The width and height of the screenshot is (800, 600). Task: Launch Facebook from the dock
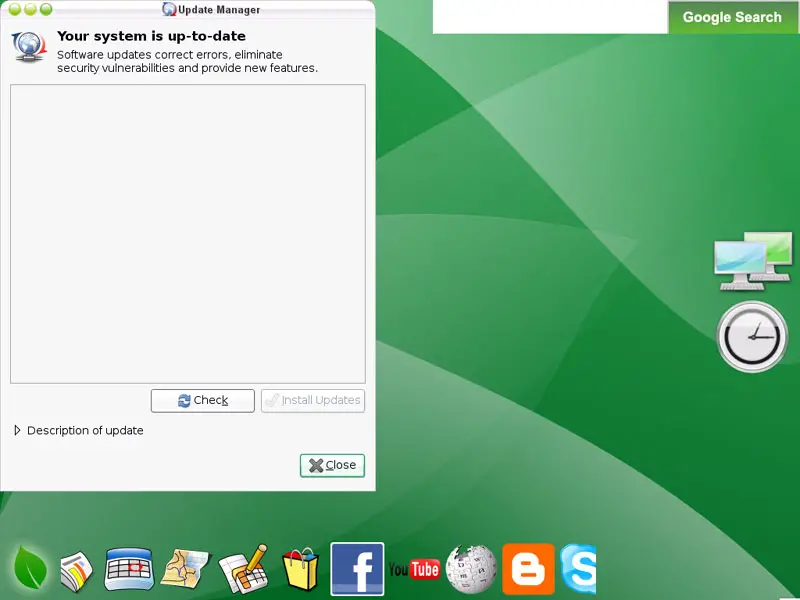357,569
